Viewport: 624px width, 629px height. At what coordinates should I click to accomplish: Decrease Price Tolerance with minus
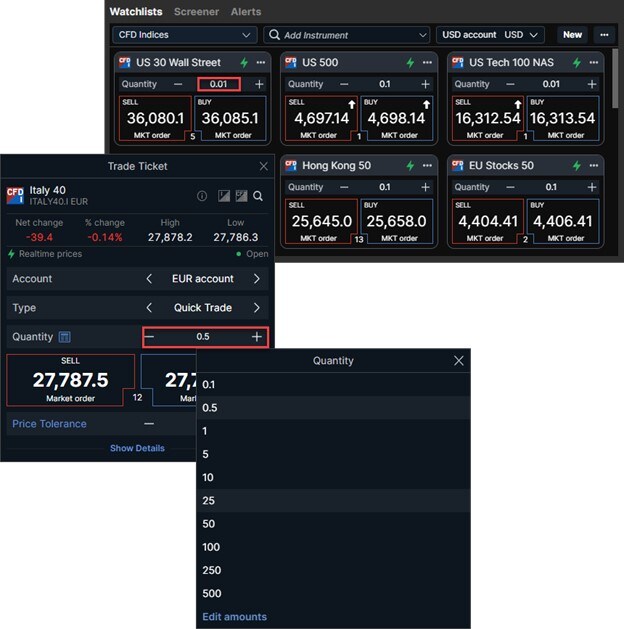pos(149,424)
